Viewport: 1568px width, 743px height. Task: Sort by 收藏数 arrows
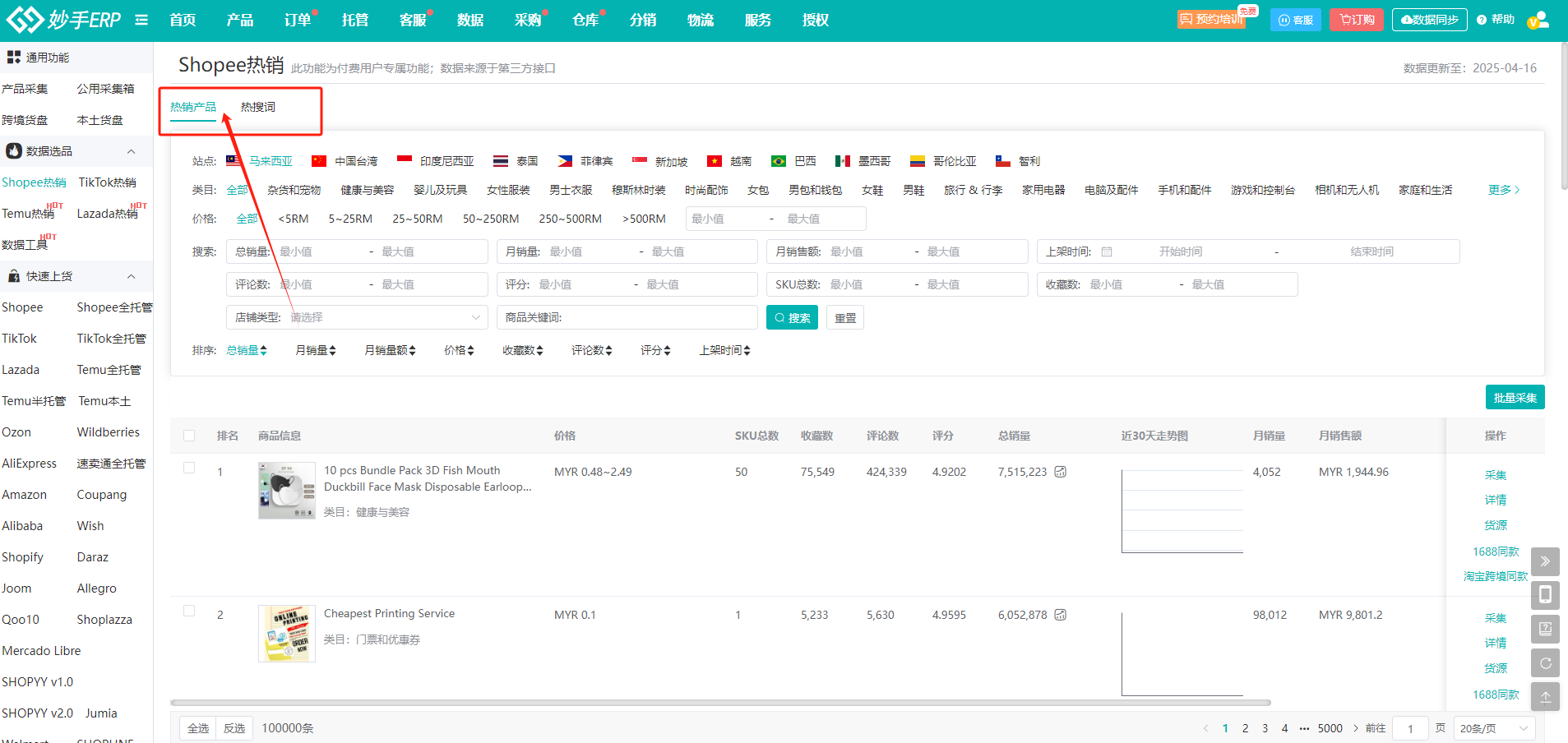point(539,351)
